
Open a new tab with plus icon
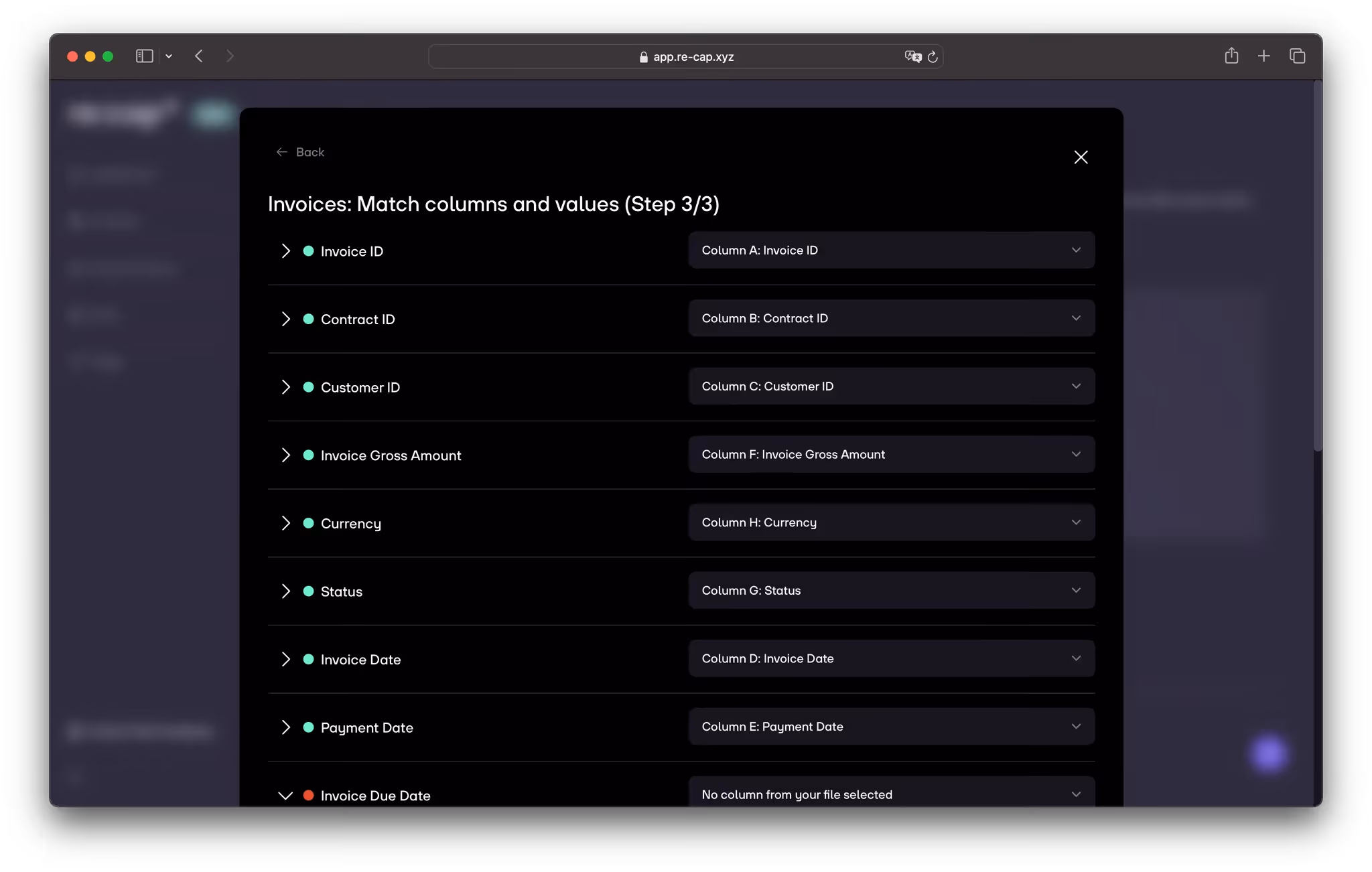pyautogui.click(x=1264, y=56)
